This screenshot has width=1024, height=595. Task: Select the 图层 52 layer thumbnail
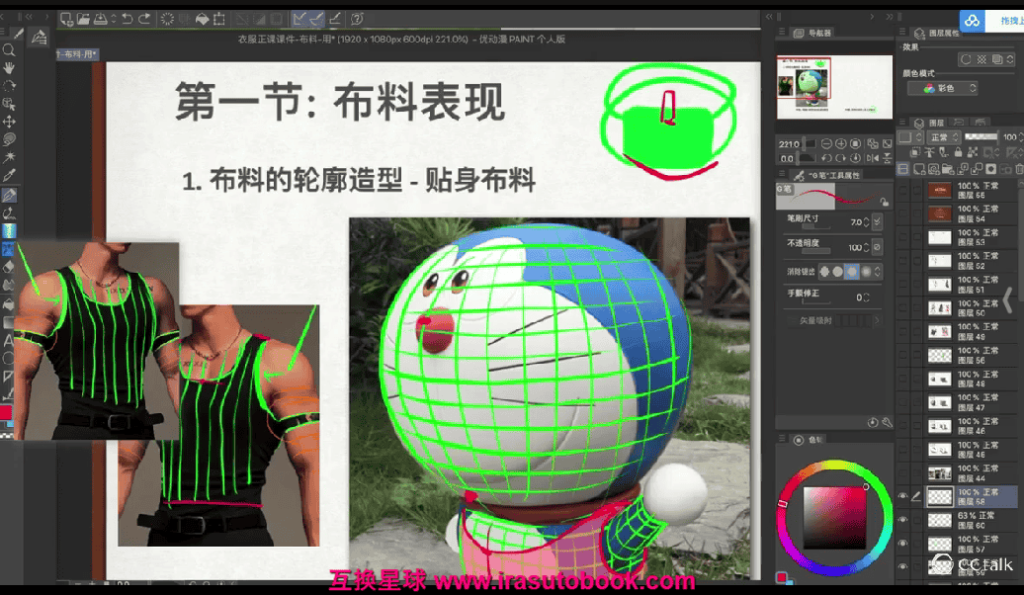click(x=940, y=261)
